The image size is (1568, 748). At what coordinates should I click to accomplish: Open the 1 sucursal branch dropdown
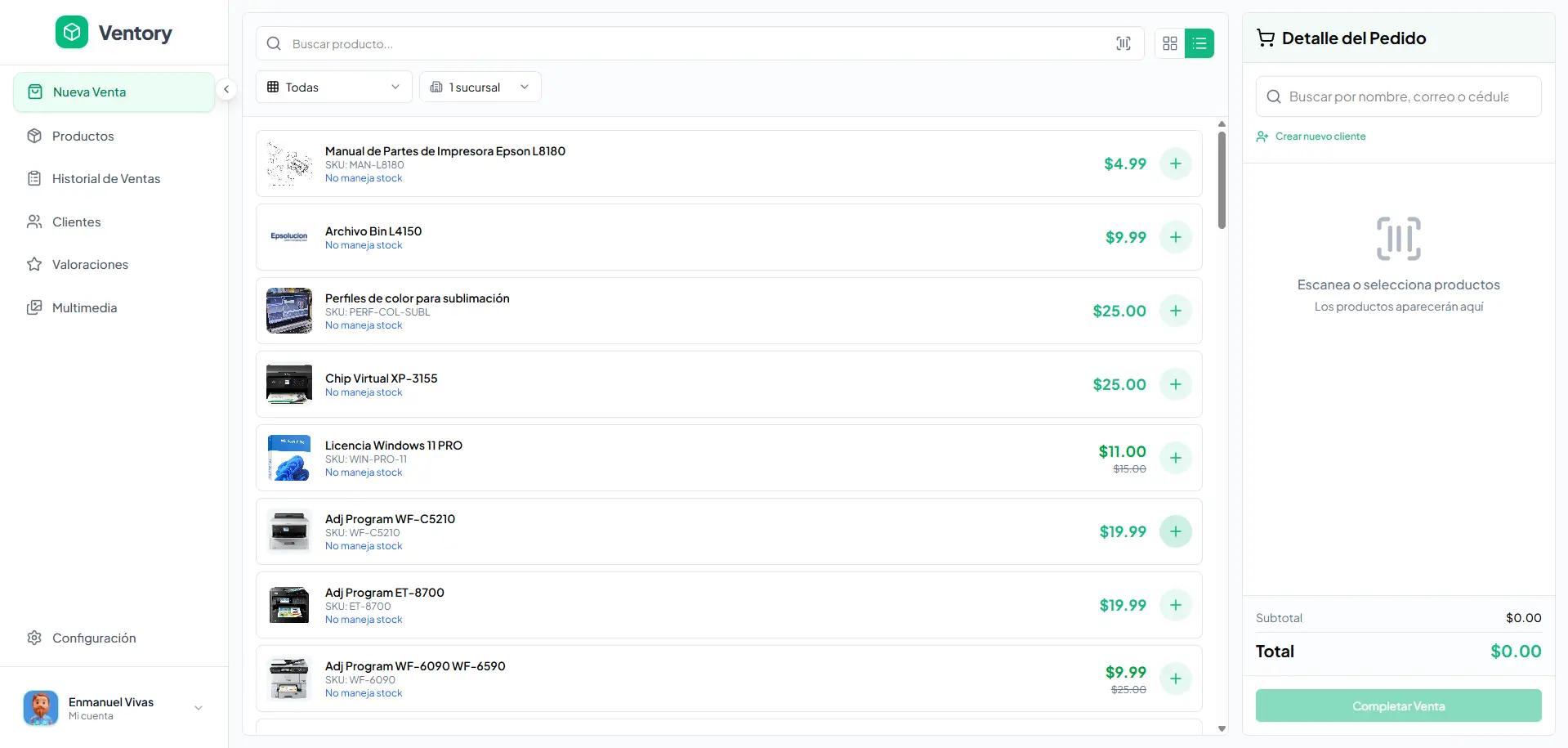[480, 87]
